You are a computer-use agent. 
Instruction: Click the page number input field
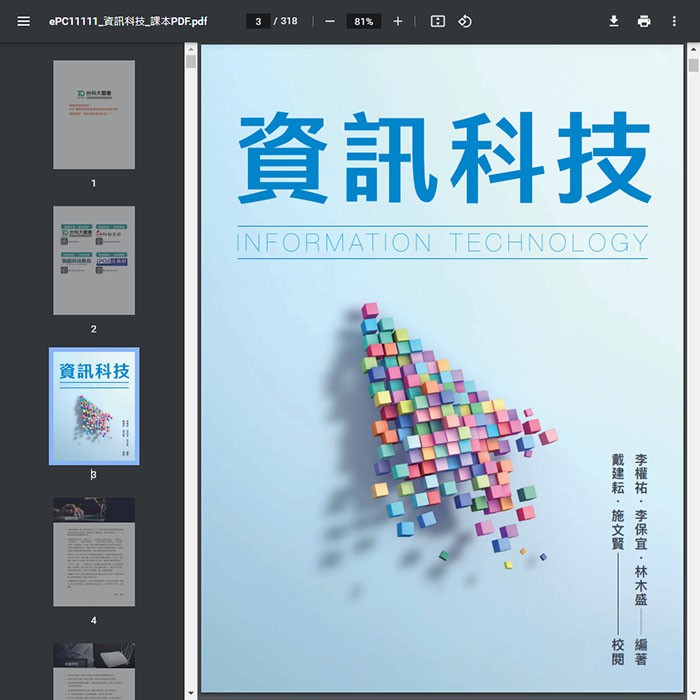click(x=258, y=21)
